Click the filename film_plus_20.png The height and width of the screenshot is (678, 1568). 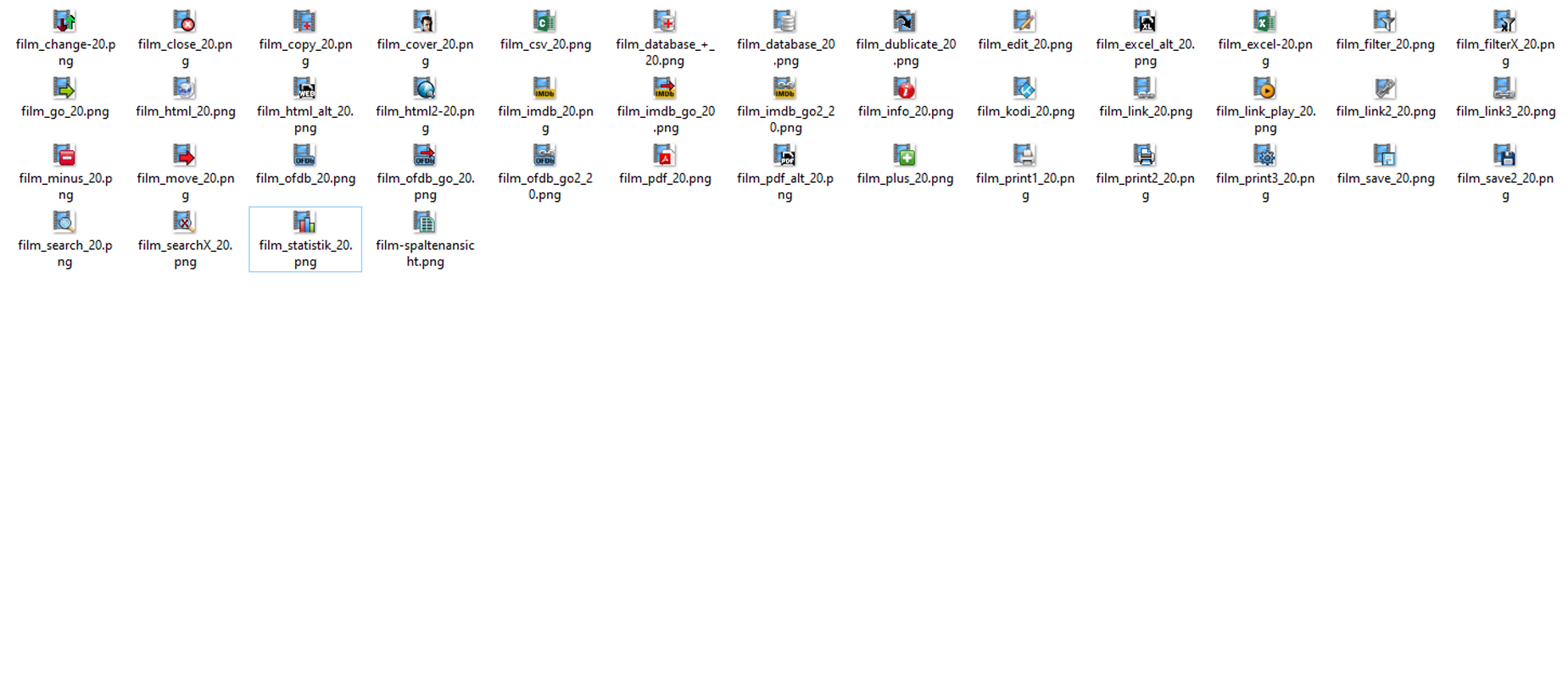[906, 178]
